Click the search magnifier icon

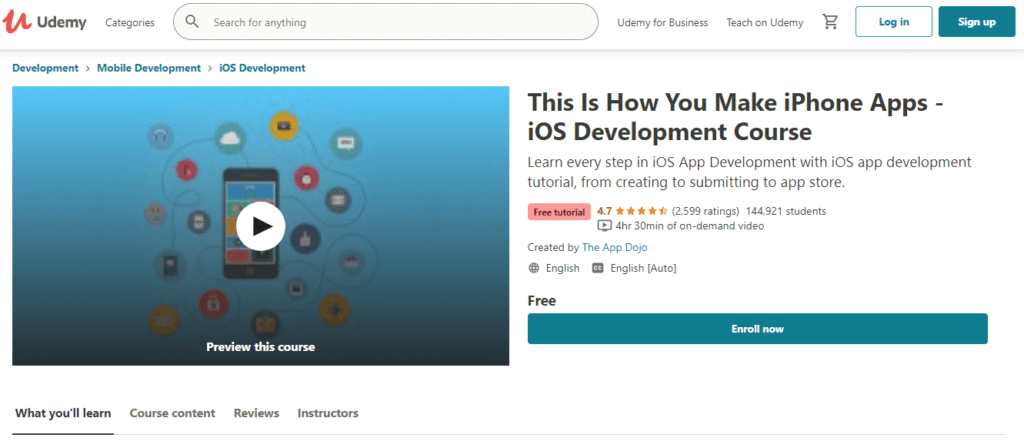192,22
